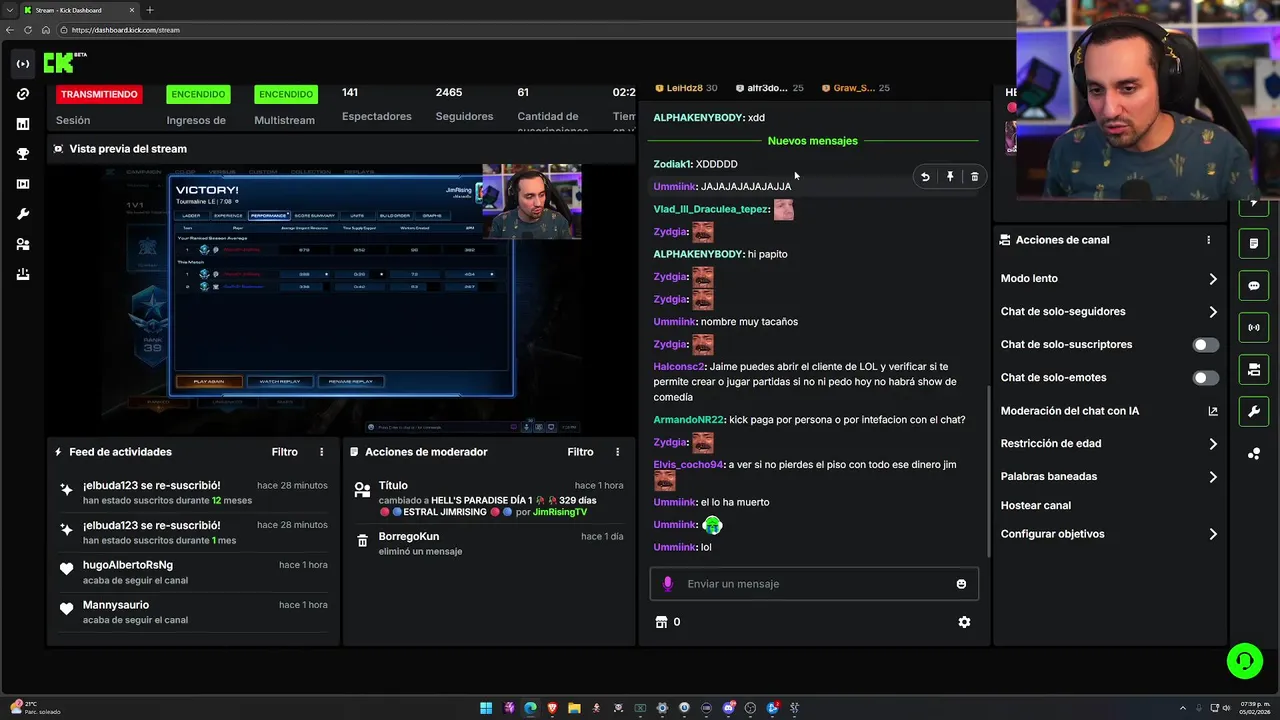The image size is (1280, 720).
Task: Open Moderación del chat con IA external link
Action: point(1213,411)
